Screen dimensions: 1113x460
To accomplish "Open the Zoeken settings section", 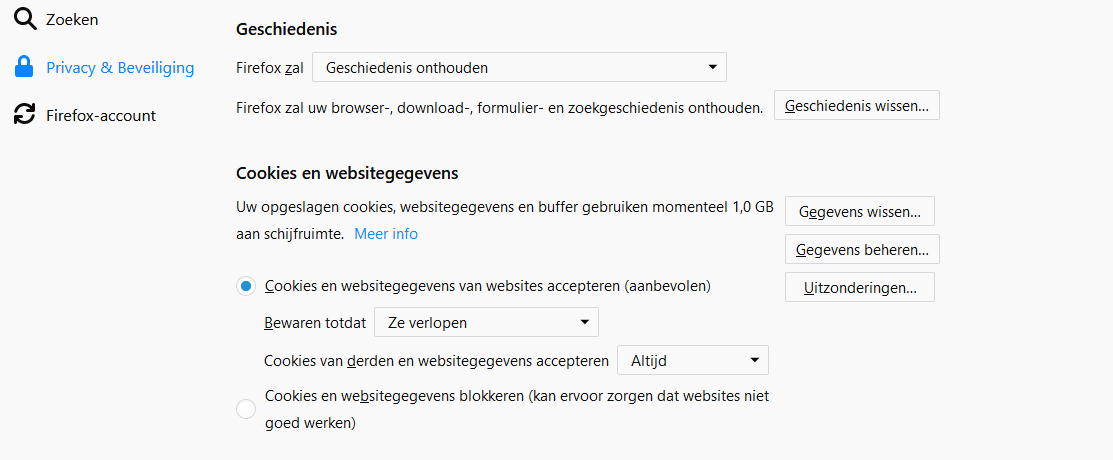I will [72, 20].
